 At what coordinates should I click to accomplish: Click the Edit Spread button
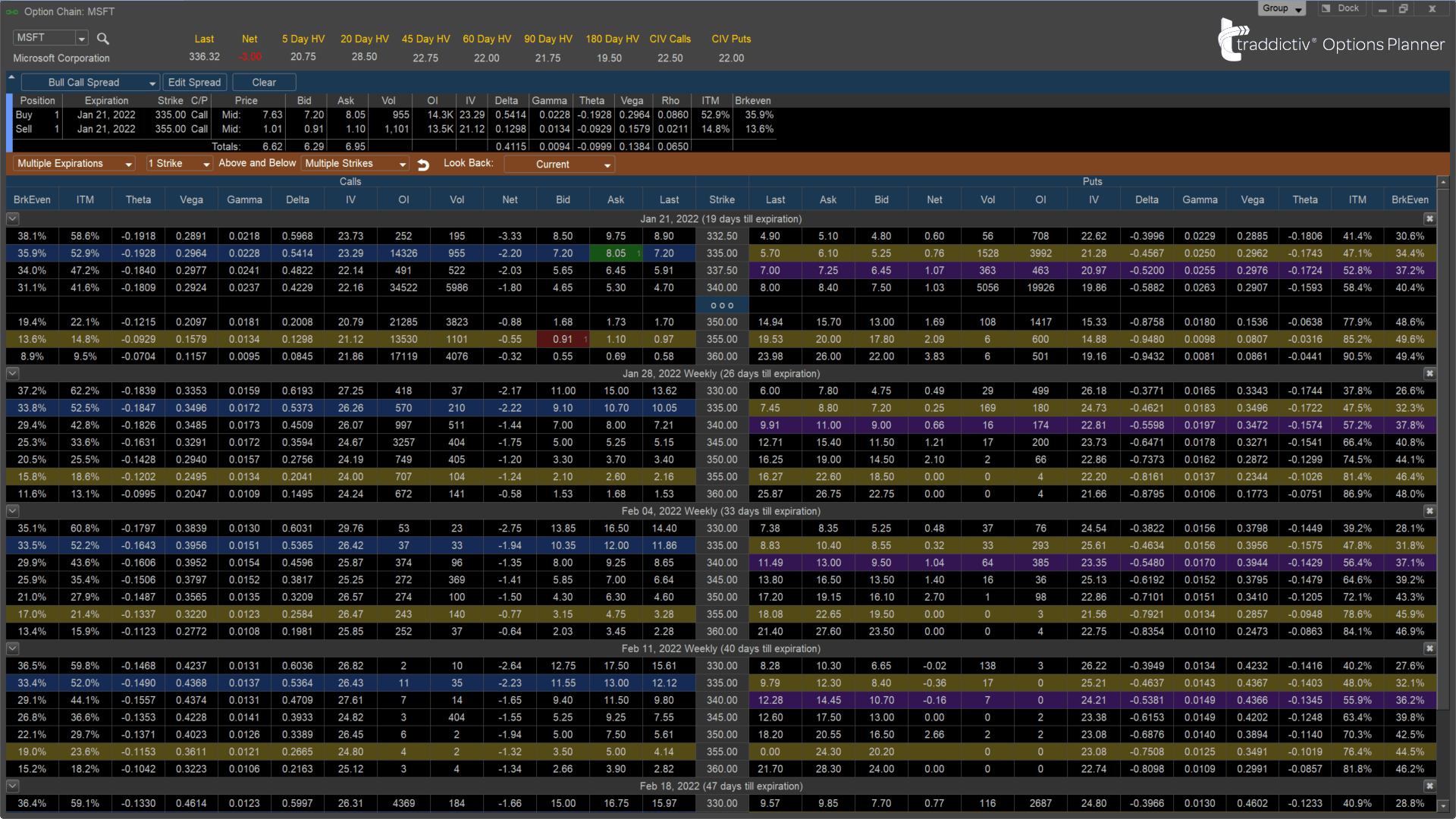[194, 83]
